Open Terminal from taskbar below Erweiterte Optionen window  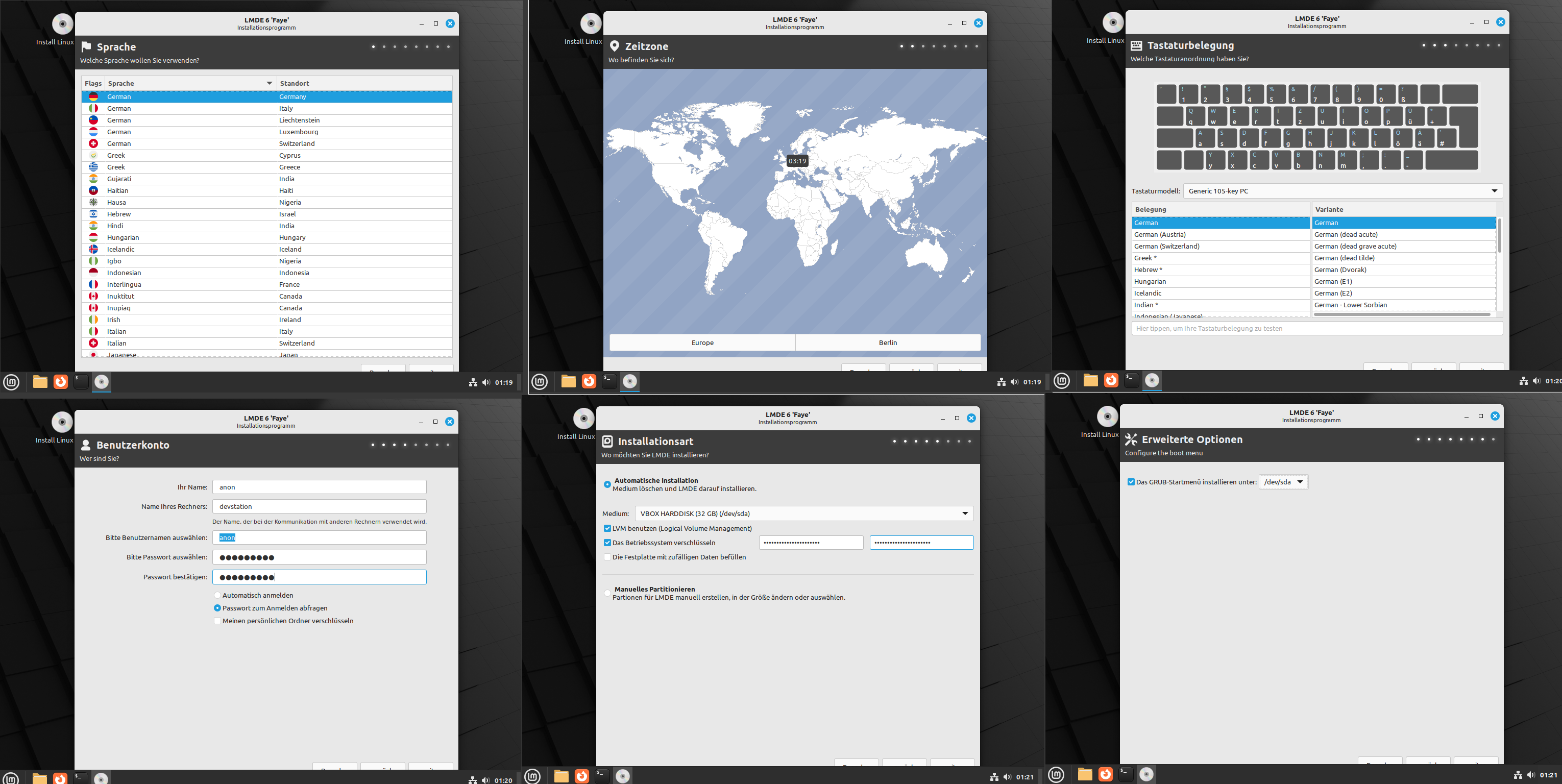pyautogui.click(x=1126, y=774)
